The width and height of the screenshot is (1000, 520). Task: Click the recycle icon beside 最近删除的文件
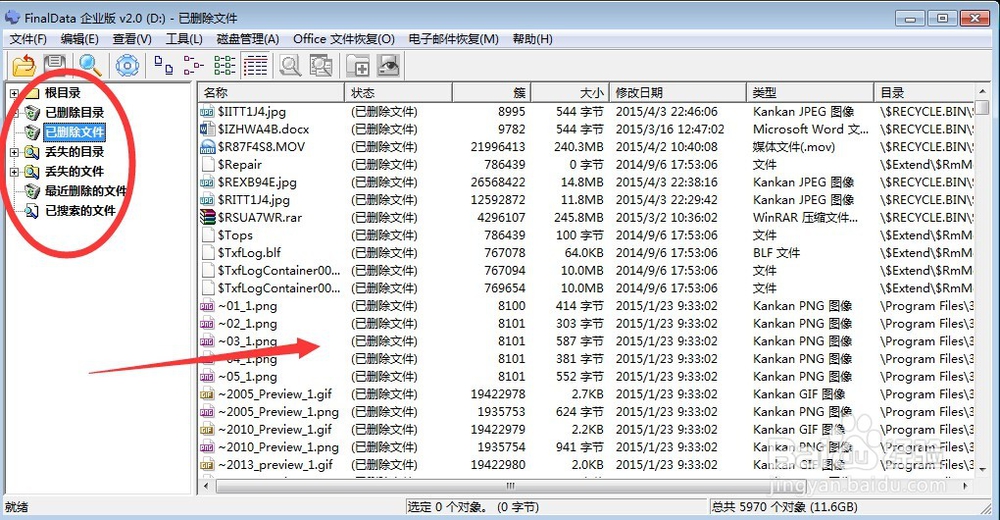(x=32, y=191)
